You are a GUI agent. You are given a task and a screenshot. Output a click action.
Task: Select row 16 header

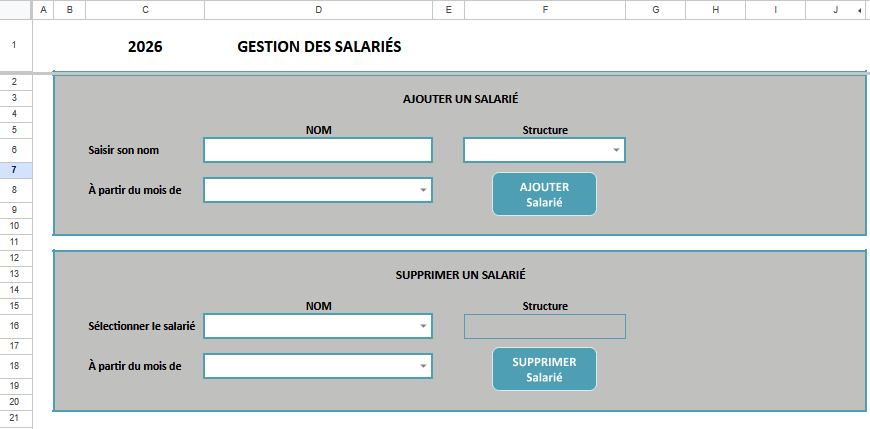[x=14, y=326]
